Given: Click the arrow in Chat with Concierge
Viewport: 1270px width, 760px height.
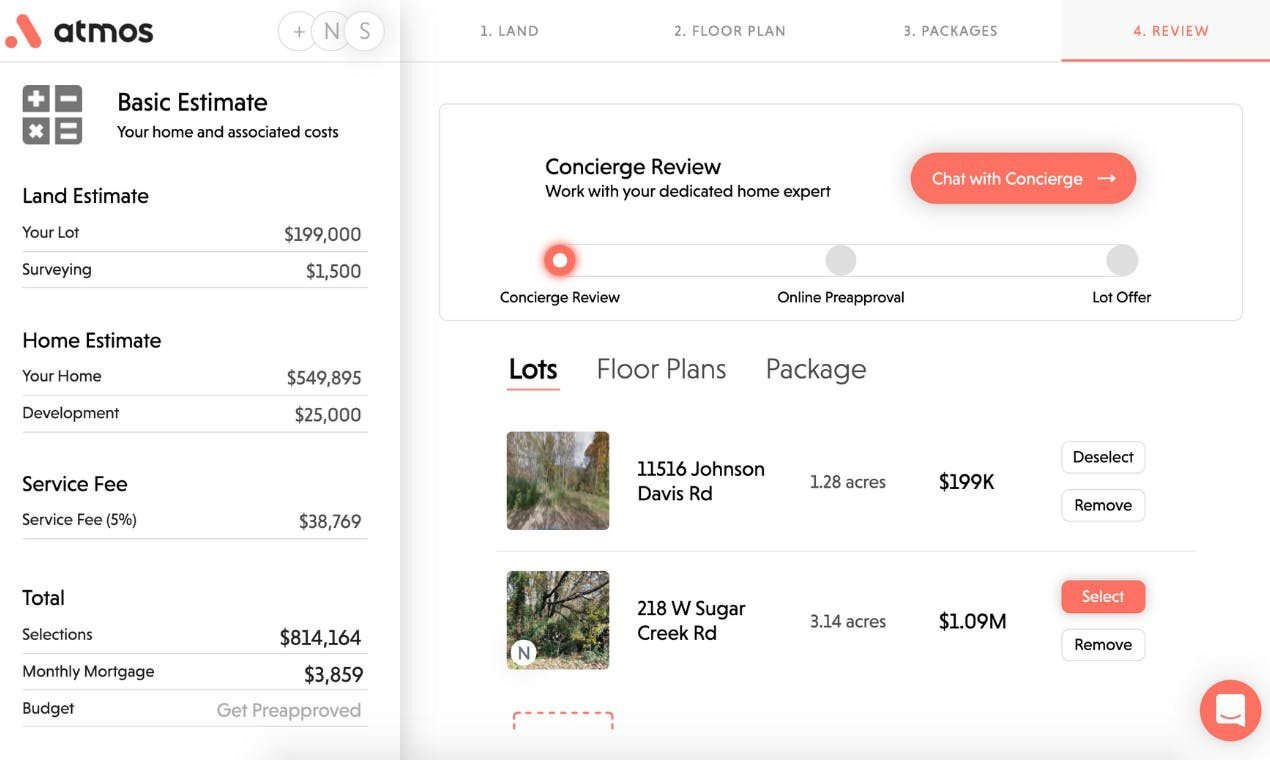Looking at the screenshot, I should (1106, 179).
